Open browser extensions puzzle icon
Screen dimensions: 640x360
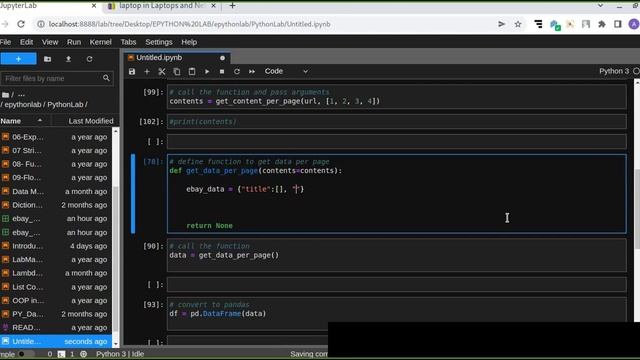click(x=602, y=24)
